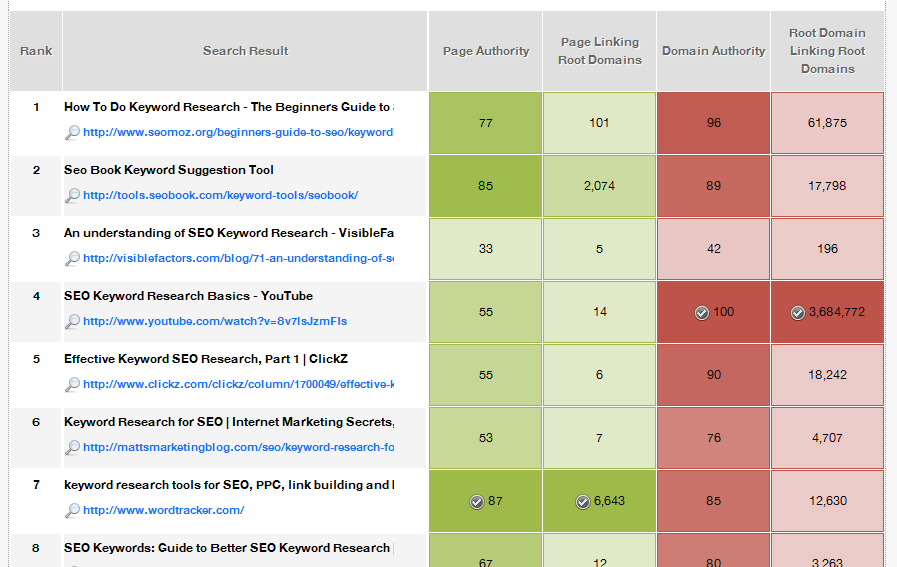This screenshot has height=567, width=897.
Task: Open the www.wordtracker.com link
Action: point(164,510)
